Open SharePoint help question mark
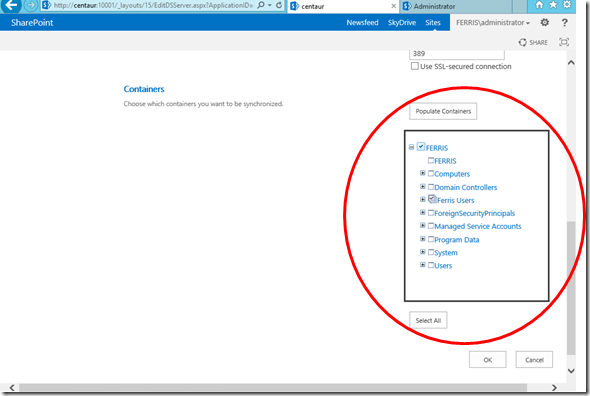 (564, 23)
